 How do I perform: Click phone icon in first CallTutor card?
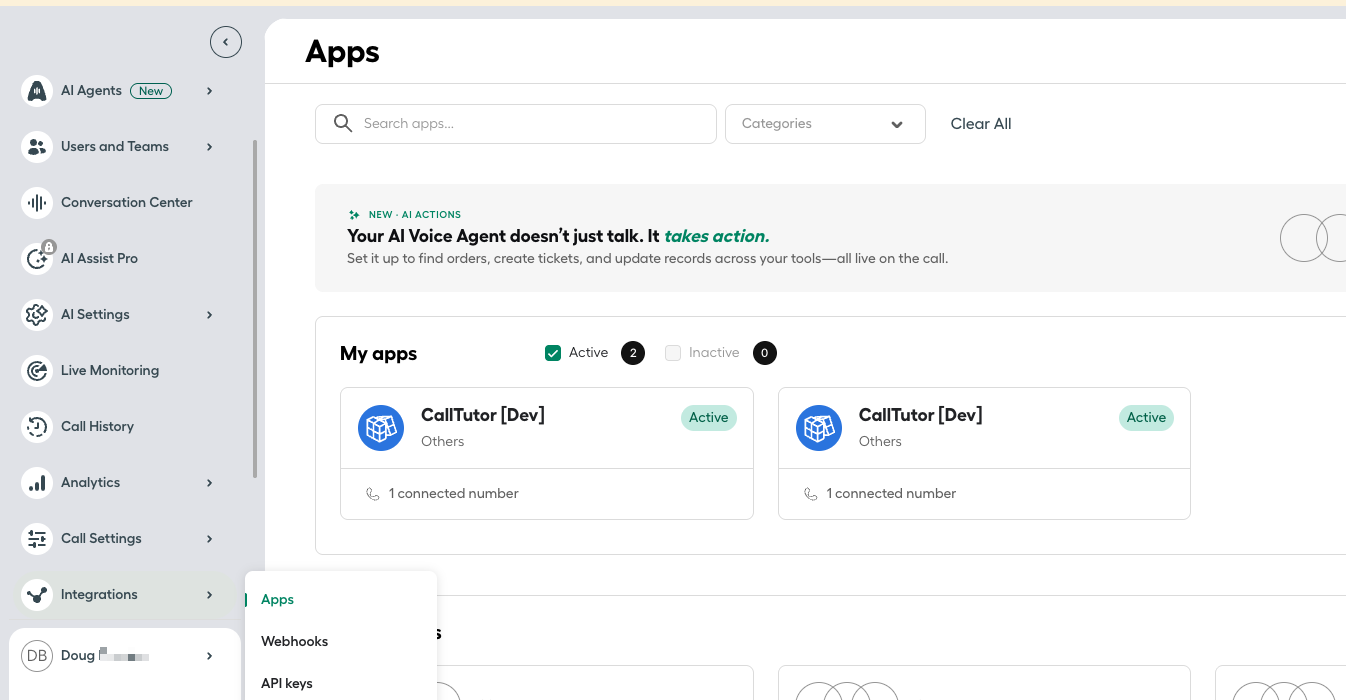tap(373, 494)
